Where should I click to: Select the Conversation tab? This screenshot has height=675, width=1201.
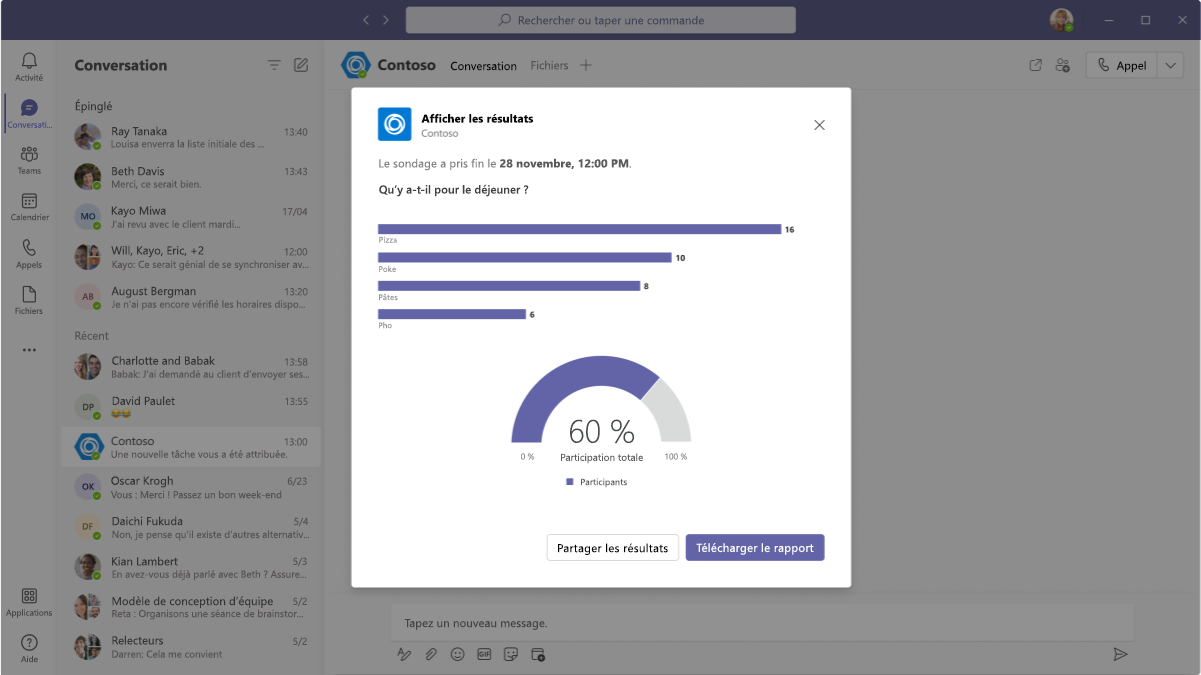483,66
